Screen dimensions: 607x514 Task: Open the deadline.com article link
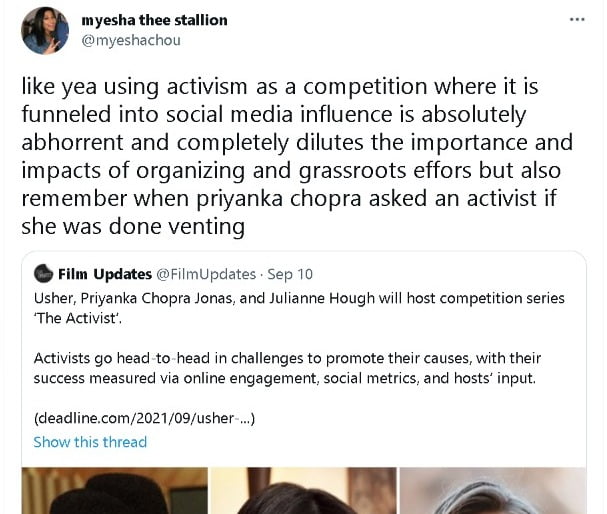click(144, 418)
